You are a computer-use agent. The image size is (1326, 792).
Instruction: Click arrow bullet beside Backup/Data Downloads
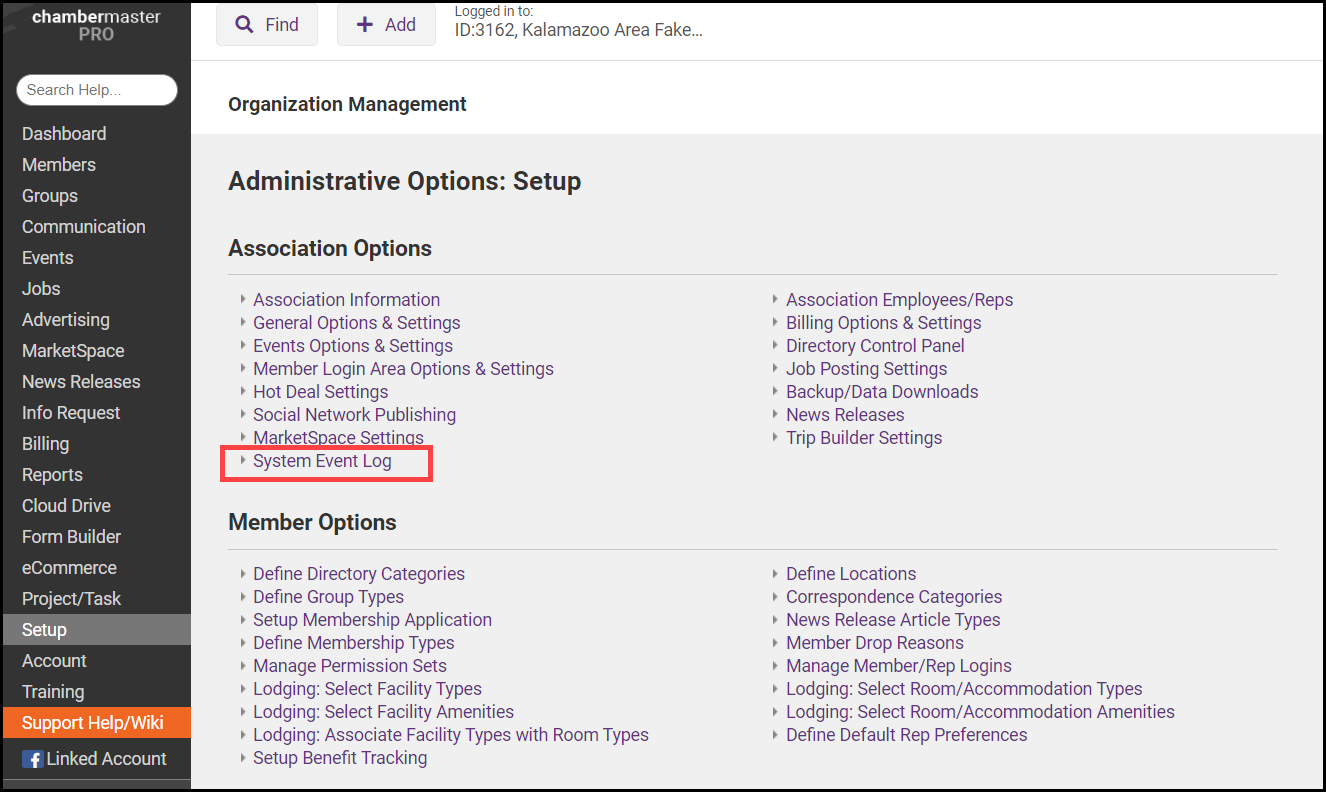776,392
